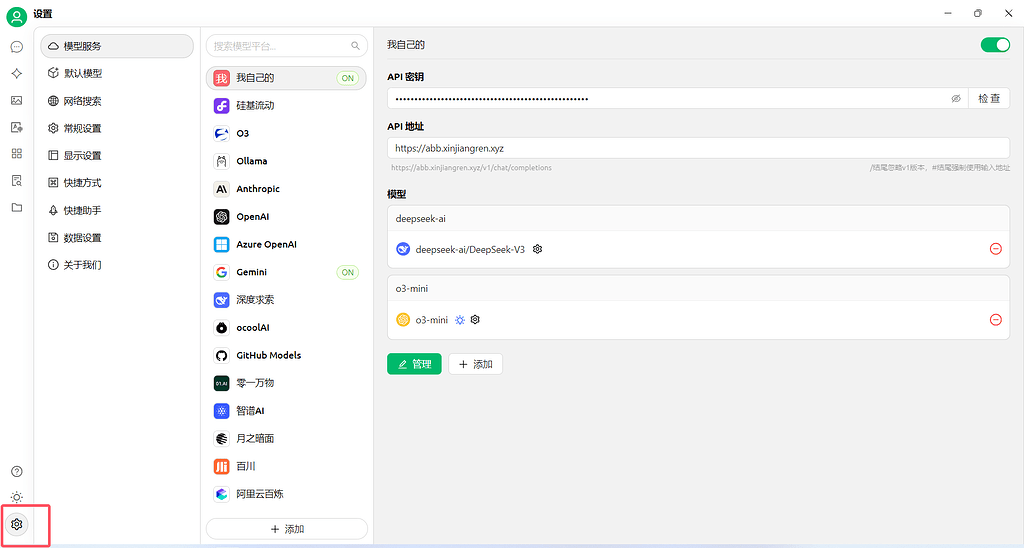Open settings gear for o3-mini model

coord(475,319)
